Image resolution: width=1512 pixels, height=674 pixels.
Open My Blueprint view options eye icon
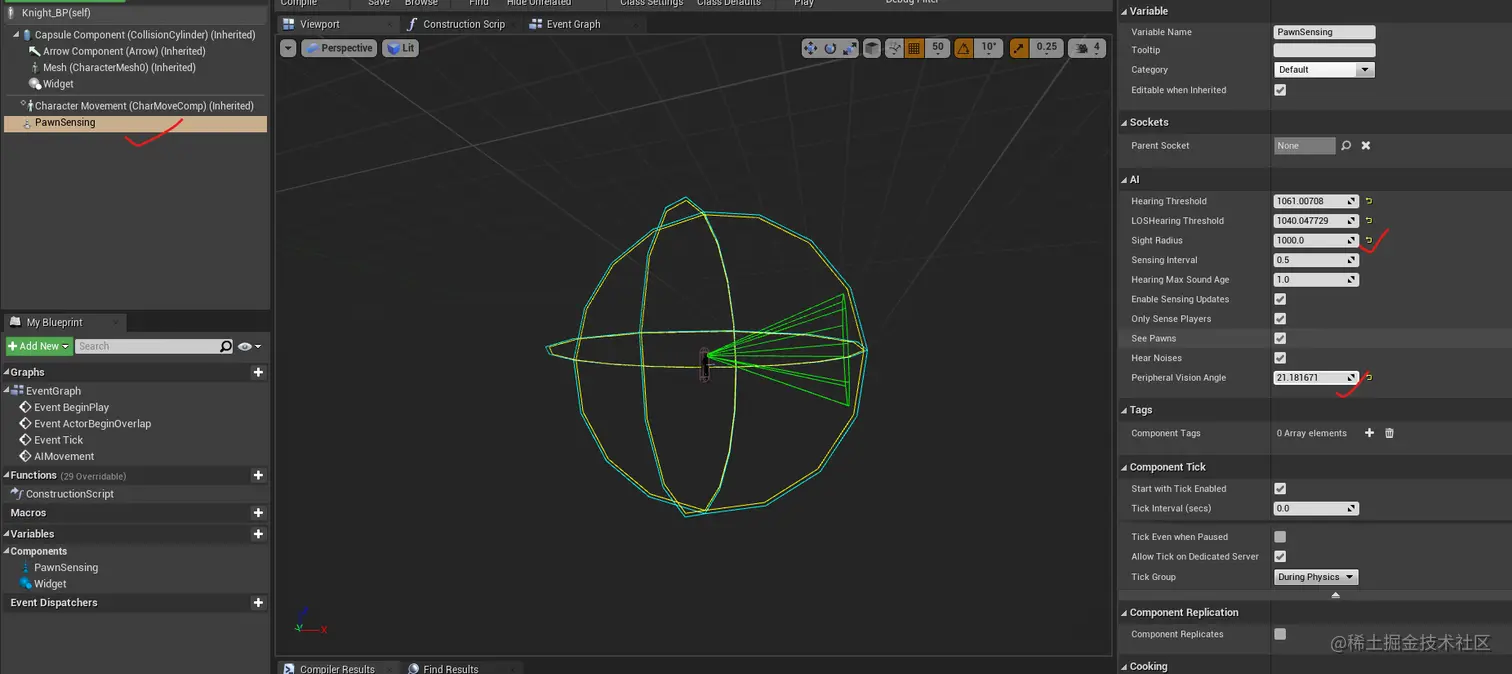click(x=250, y=346)
